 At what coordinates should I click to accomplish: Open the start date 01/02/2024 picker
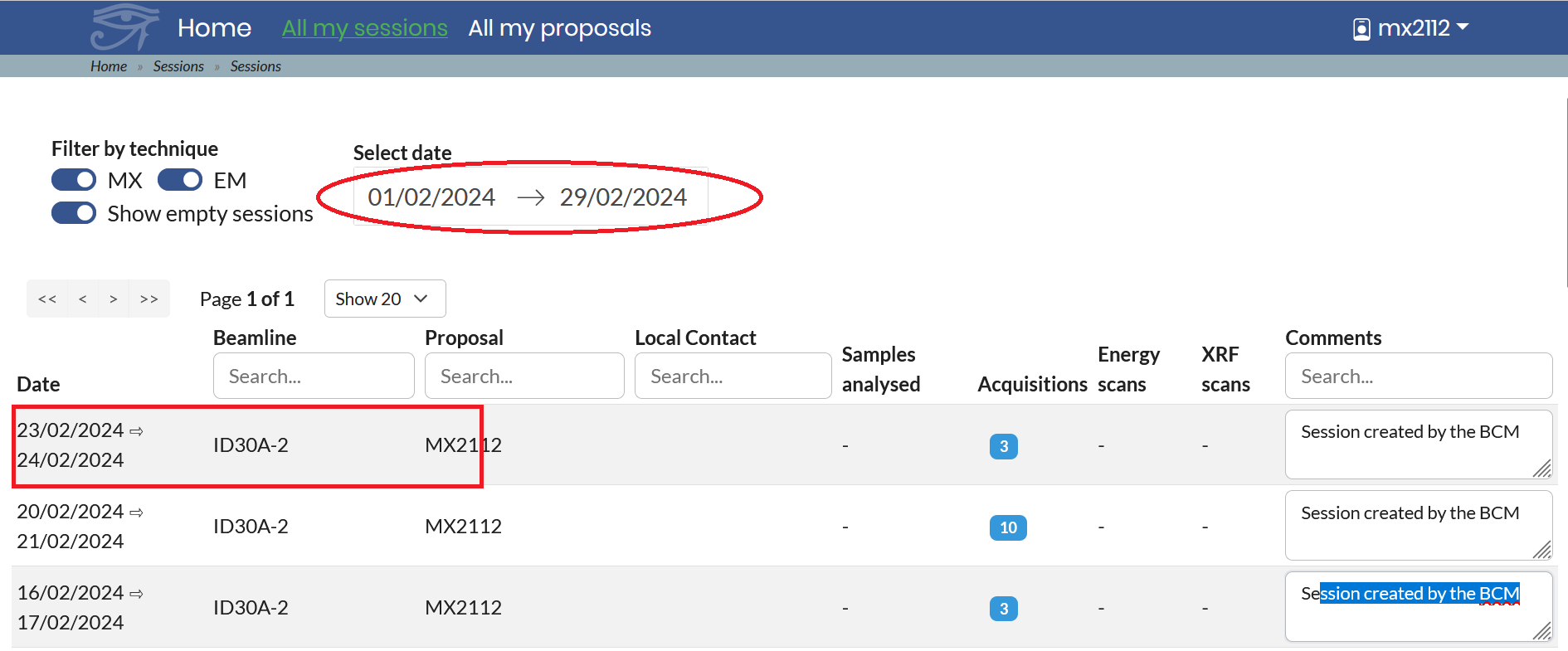point(431,197)
